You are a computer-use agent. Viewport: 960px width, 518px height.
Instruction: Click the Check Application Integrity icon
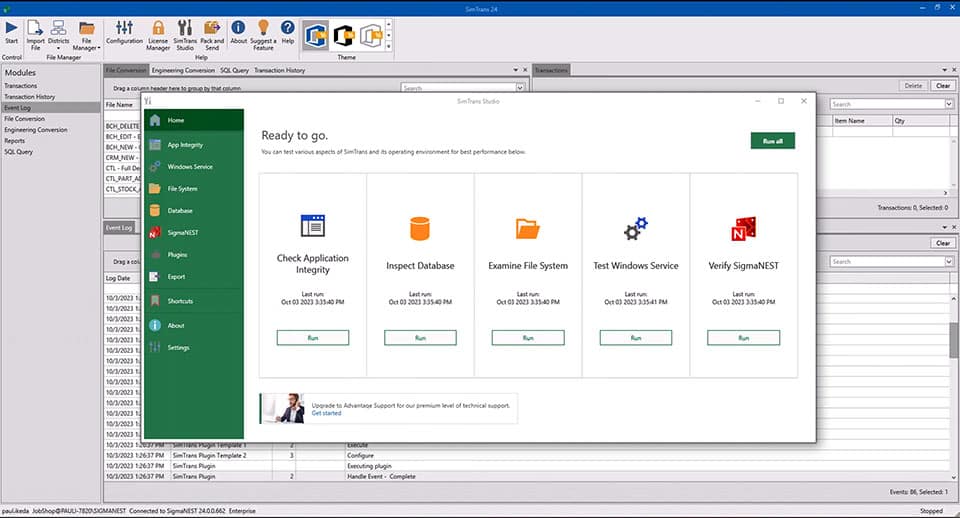(313, 225)
